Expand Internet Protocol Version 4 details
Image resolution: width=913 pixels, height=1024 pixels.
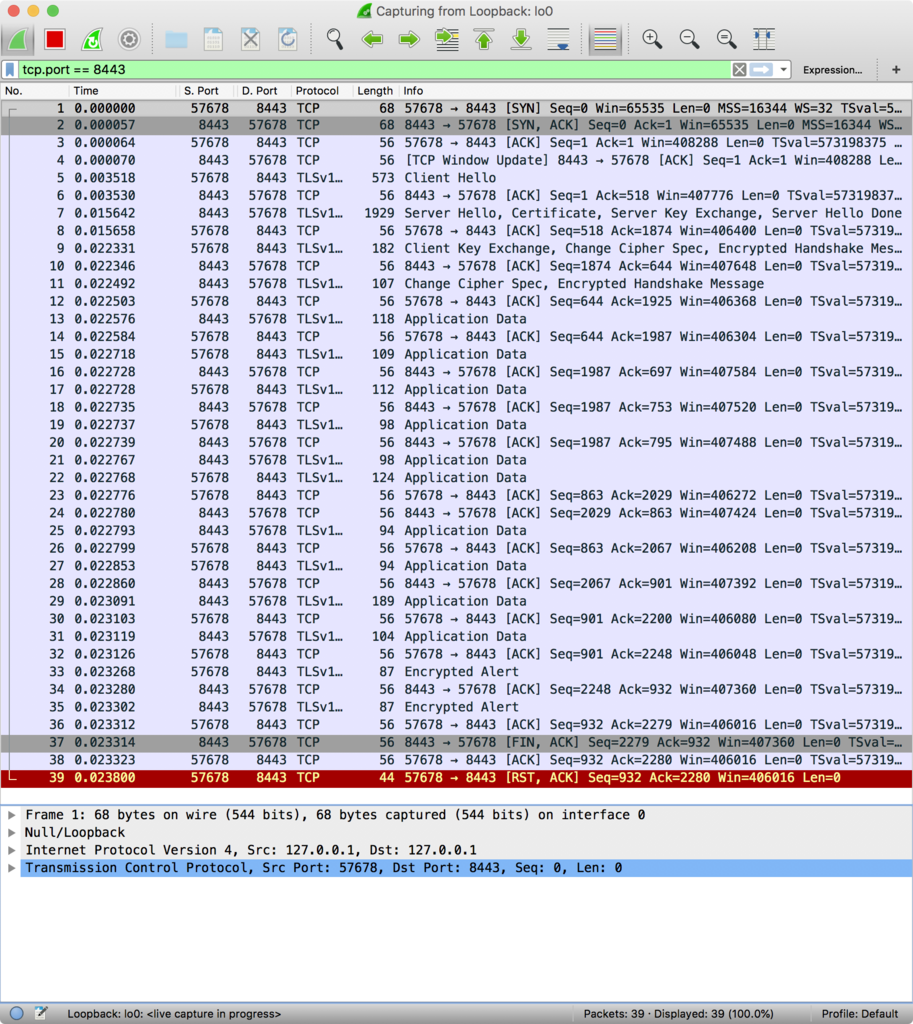point(12,850)
